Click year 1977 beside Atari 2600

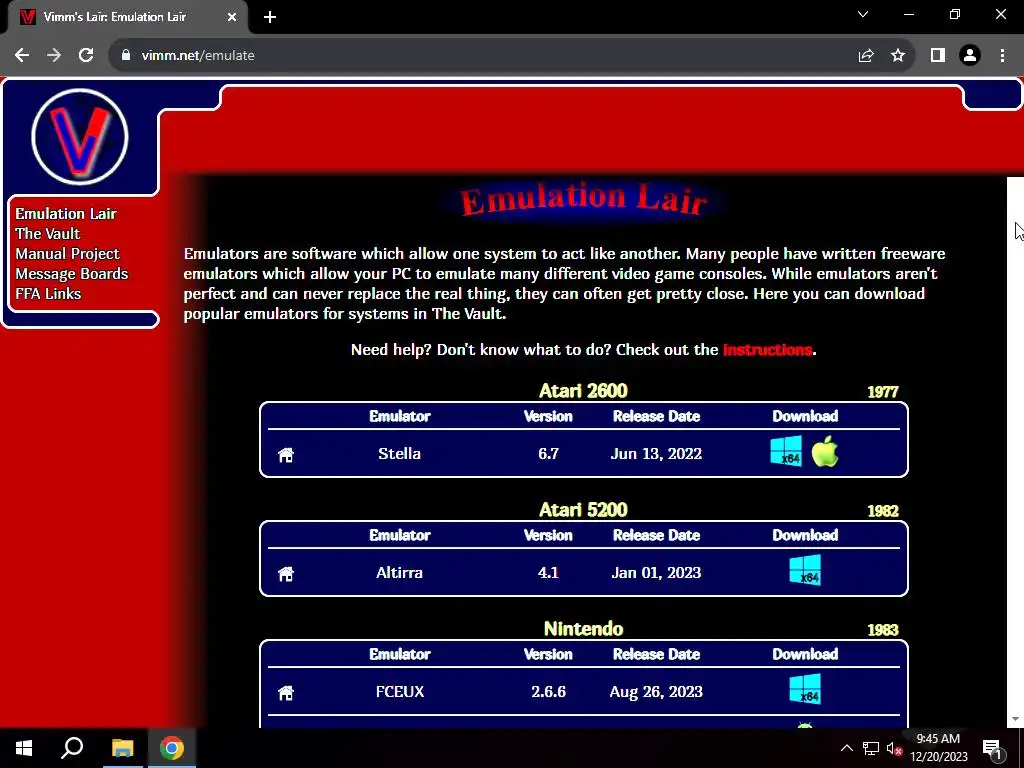click(883, 392)
